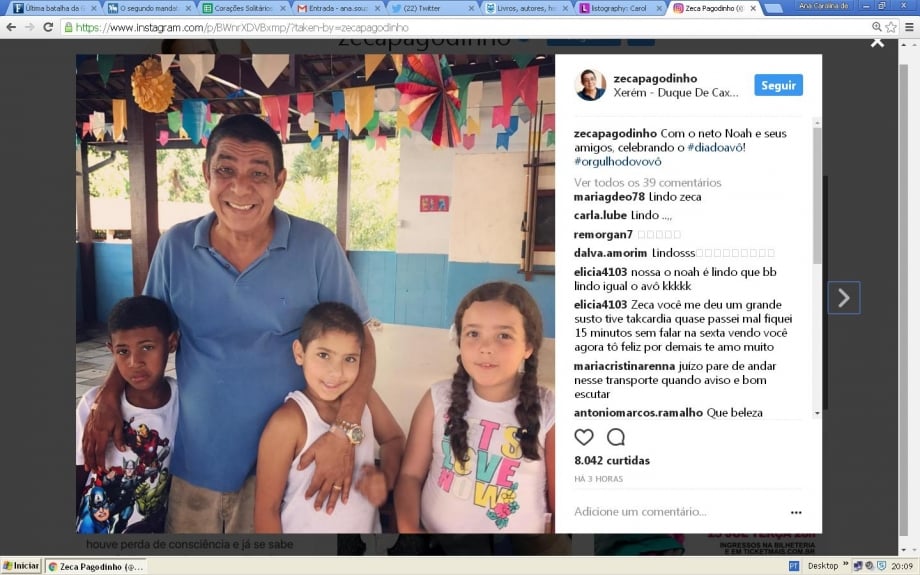Close the Instagram post overlay with X
Image resolution: width=920 pixels, height=575 pixels.
point(877,43)
